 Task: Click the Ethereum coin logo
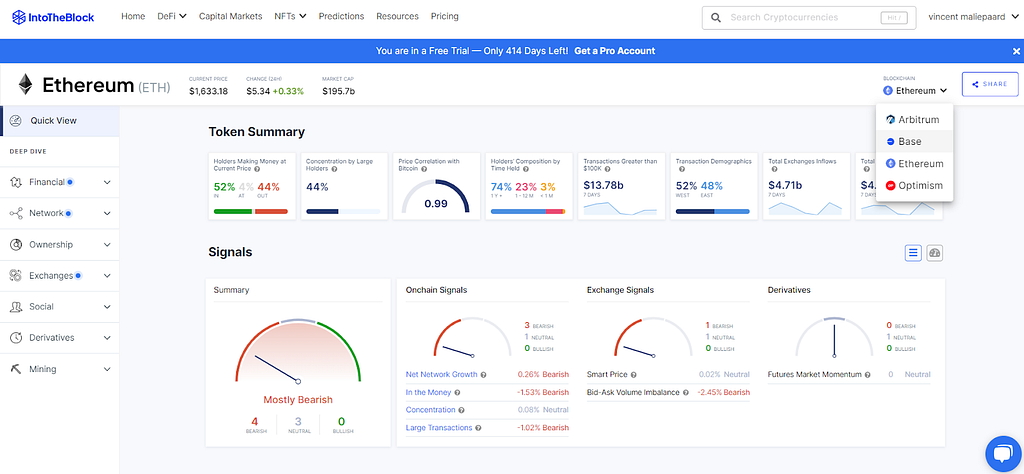pos(25,84)
